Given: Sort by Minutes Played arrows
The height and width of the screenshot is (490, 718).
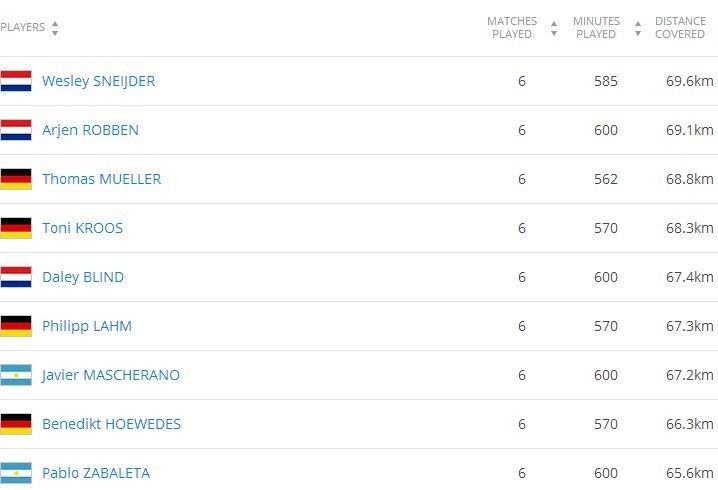Looking at the screenshot, I should click(x=638, y=28).
